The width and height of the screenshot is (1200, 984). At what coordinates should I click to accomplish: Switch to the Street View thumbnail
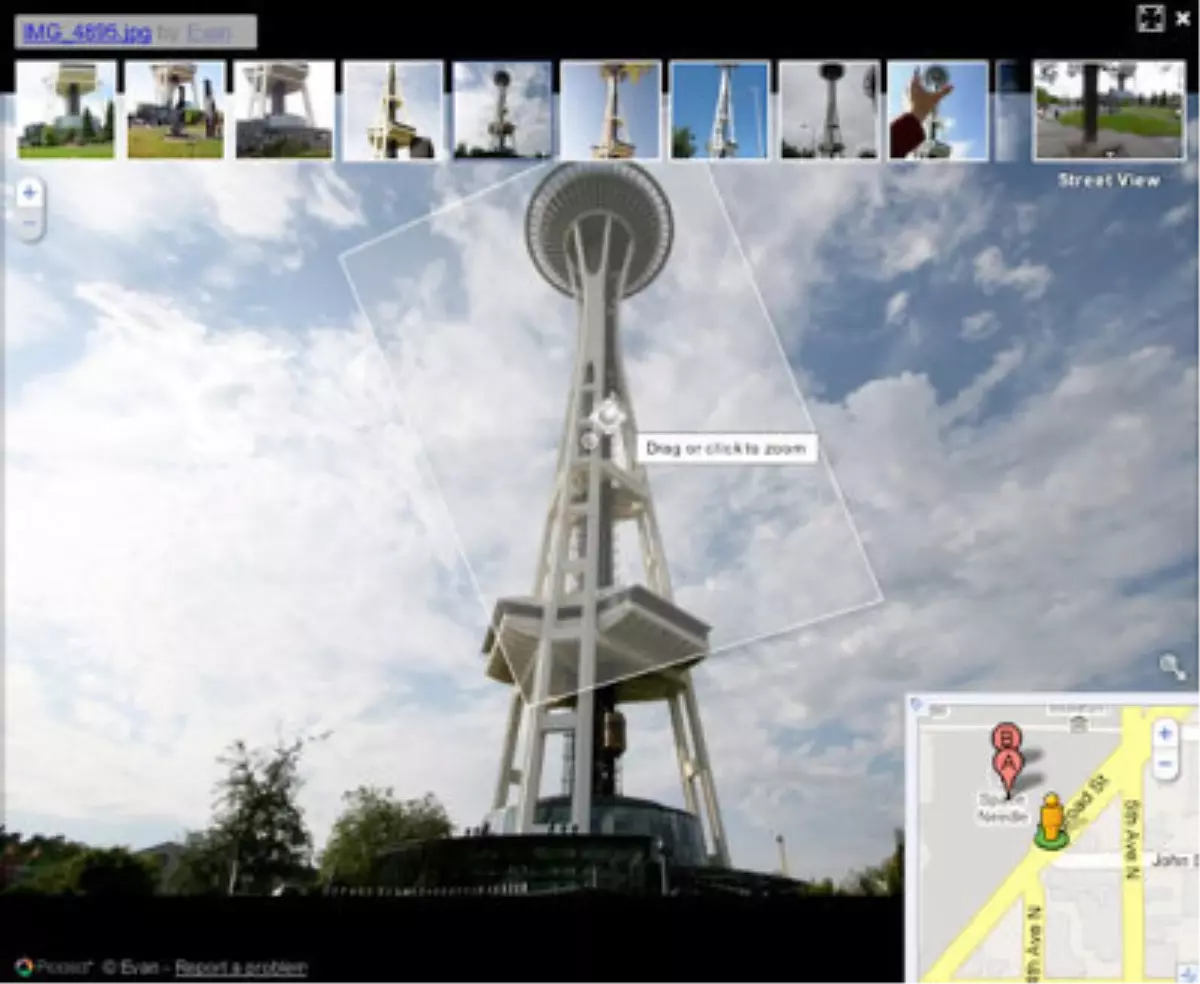tap(1108, 111)
